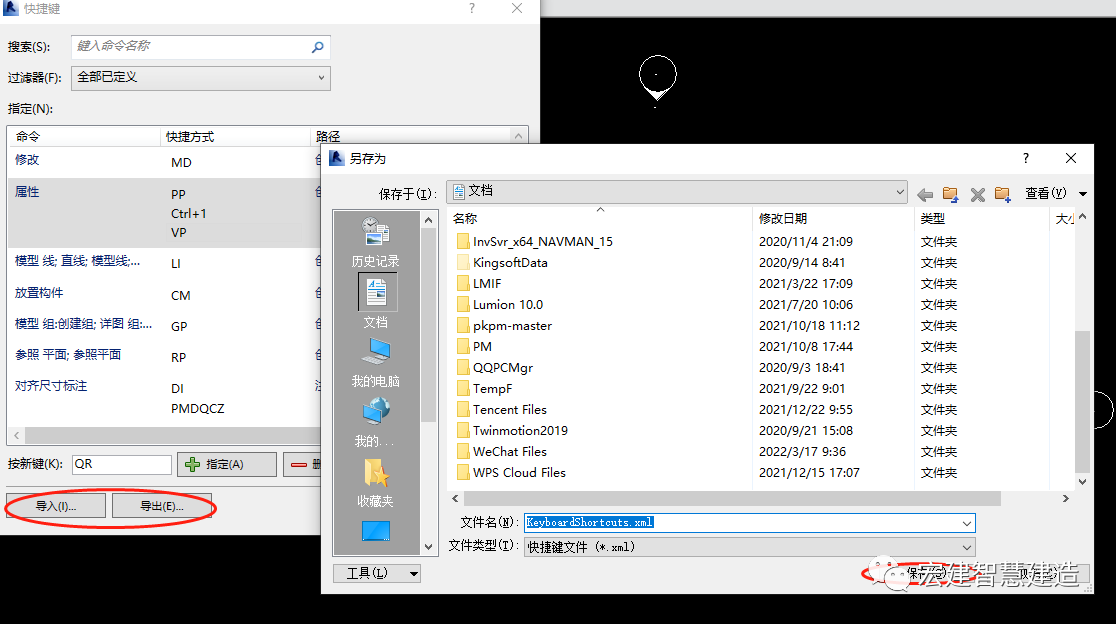Open My Computer (我的电脑) places icon
This screenshot has width=1116, height=624.
point(376,352)
